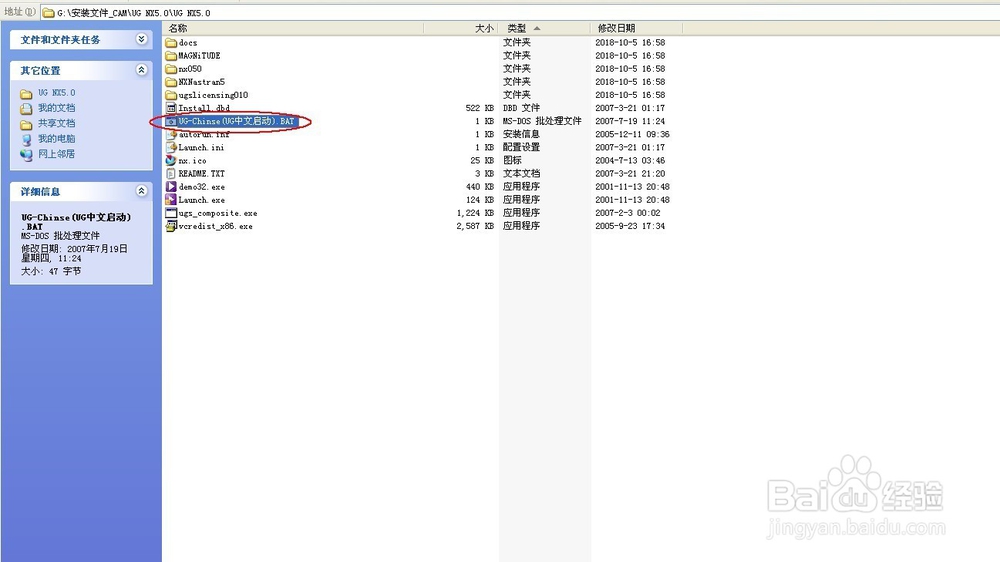This screenshot has width=1000, height=562.
Task: Sort by the 类型 column header
Action: pos(545,28)
